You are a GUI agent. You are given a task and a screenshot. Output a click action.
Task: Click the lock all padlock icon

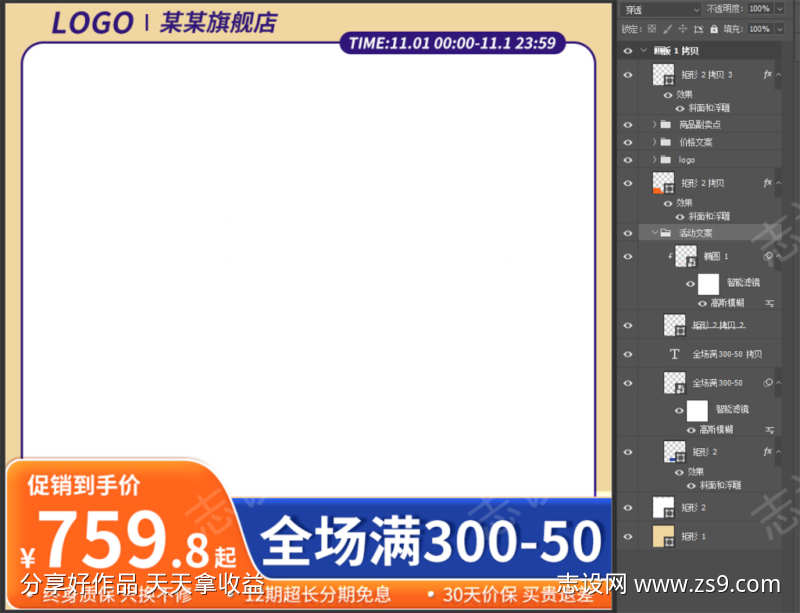[x=715, y=29]
